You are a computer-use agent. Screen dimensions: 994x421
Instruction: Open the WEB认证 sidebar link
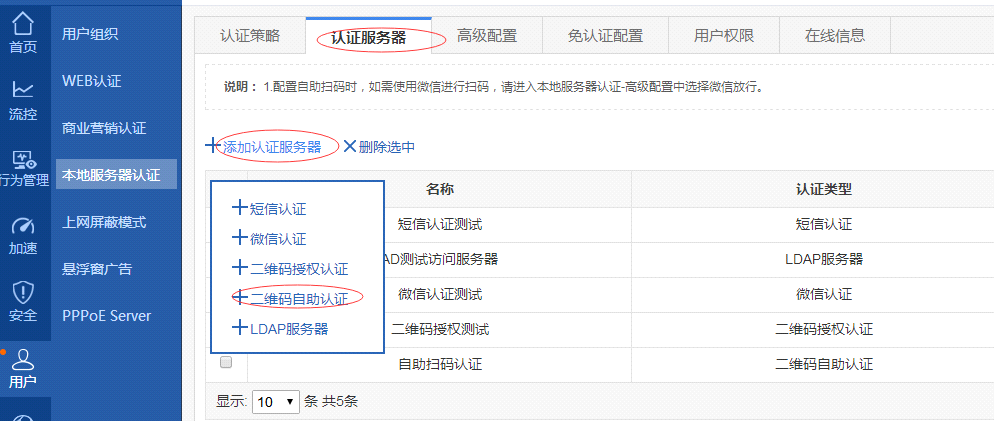pos(91,80)
